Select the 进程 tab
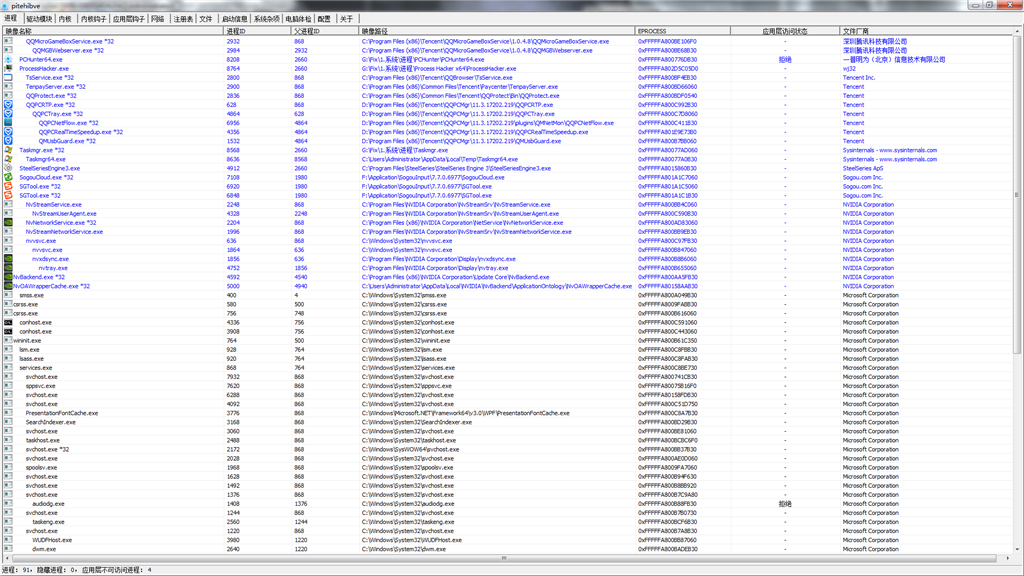 [11, 18]
